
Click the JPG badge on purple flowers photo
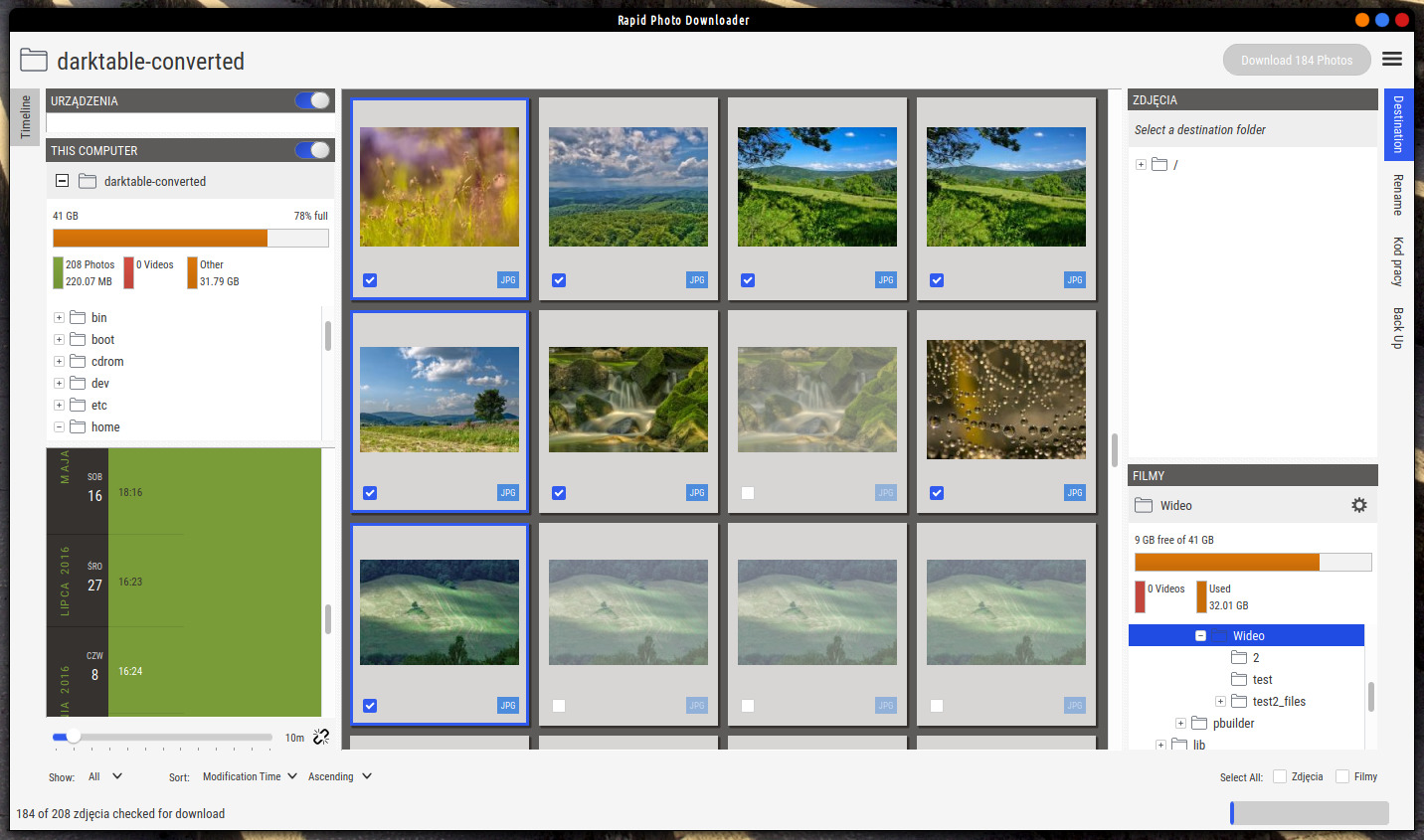(x=508, y=280)
